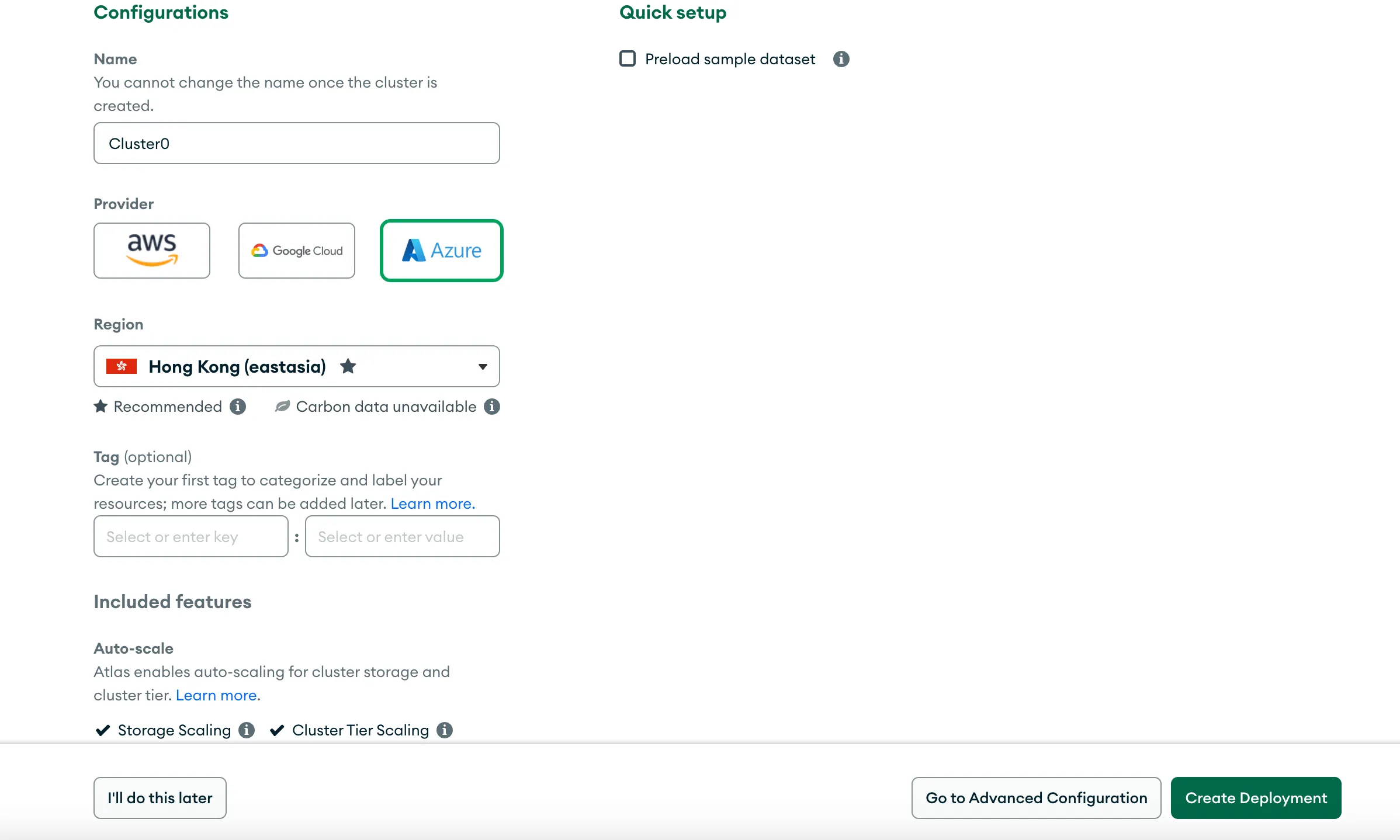Open the tag value selector field
This screenshot has height=840, width=1400.
(403, 536)
